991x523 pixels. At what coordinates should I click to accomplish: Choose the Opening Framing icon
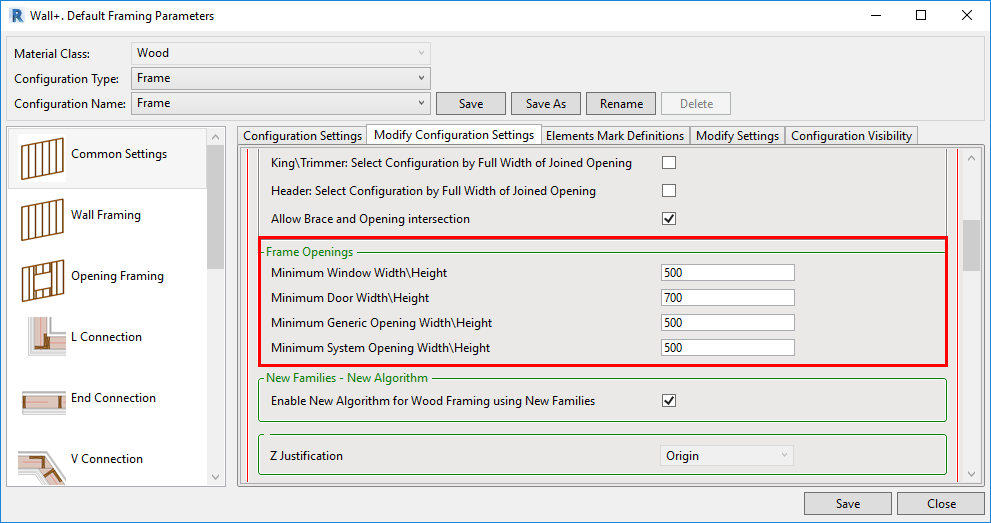click(x=42, y=280)
